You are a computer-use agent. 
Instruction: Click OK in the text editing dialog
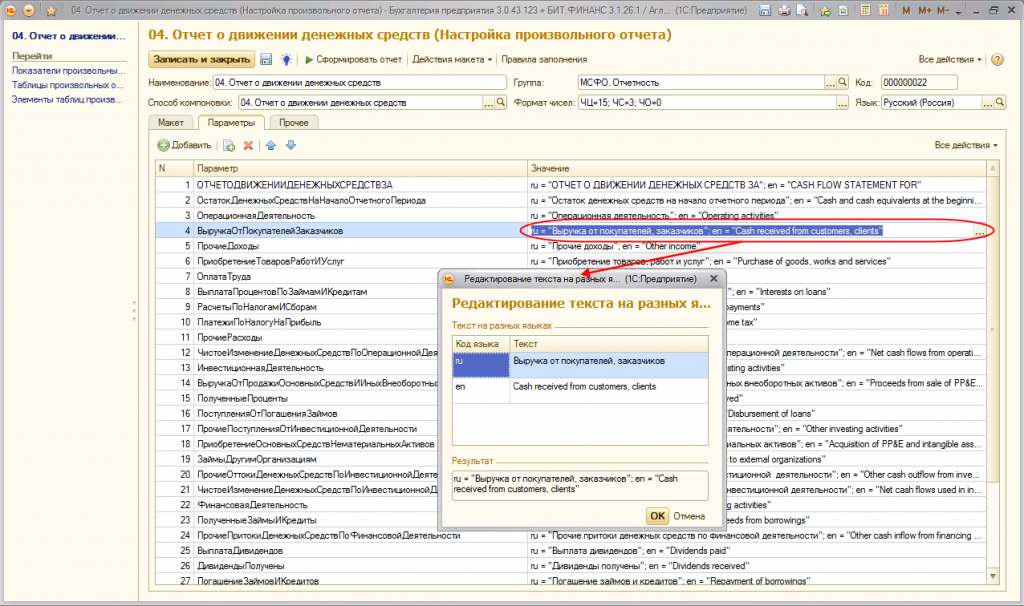point(656,516)
